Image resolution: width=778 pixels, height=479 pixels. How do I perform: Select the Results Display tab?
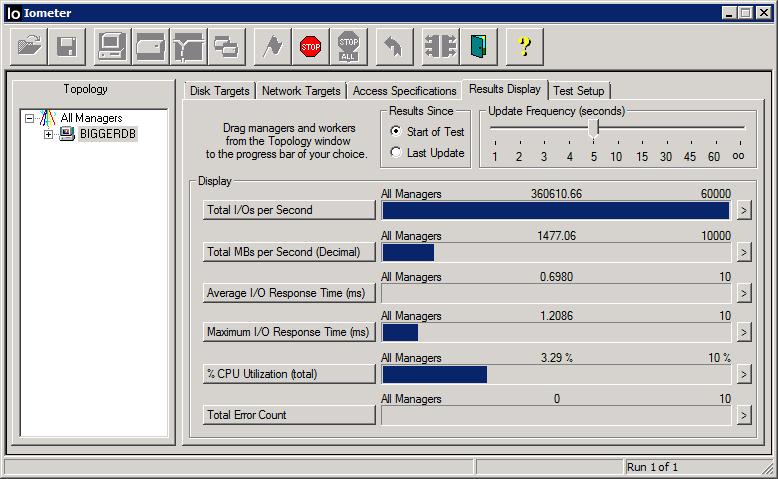[505, 89]
